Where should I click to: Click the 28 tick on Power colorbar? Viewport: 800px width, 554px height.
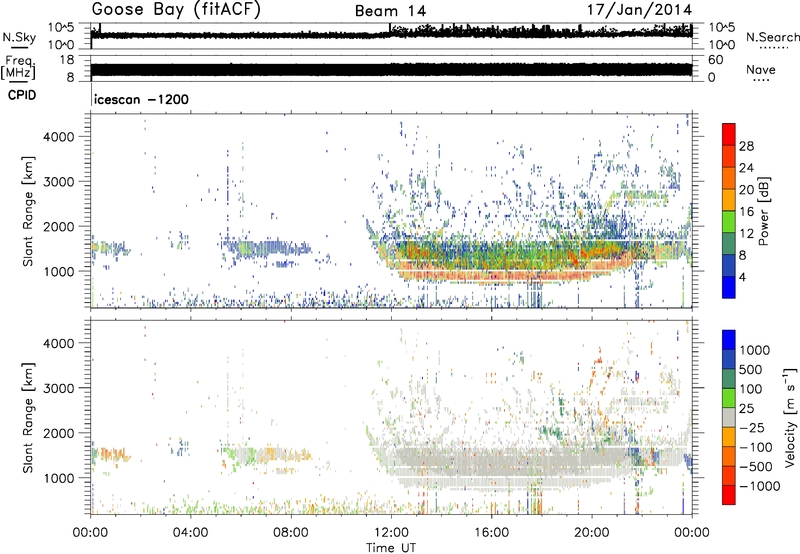746,146
